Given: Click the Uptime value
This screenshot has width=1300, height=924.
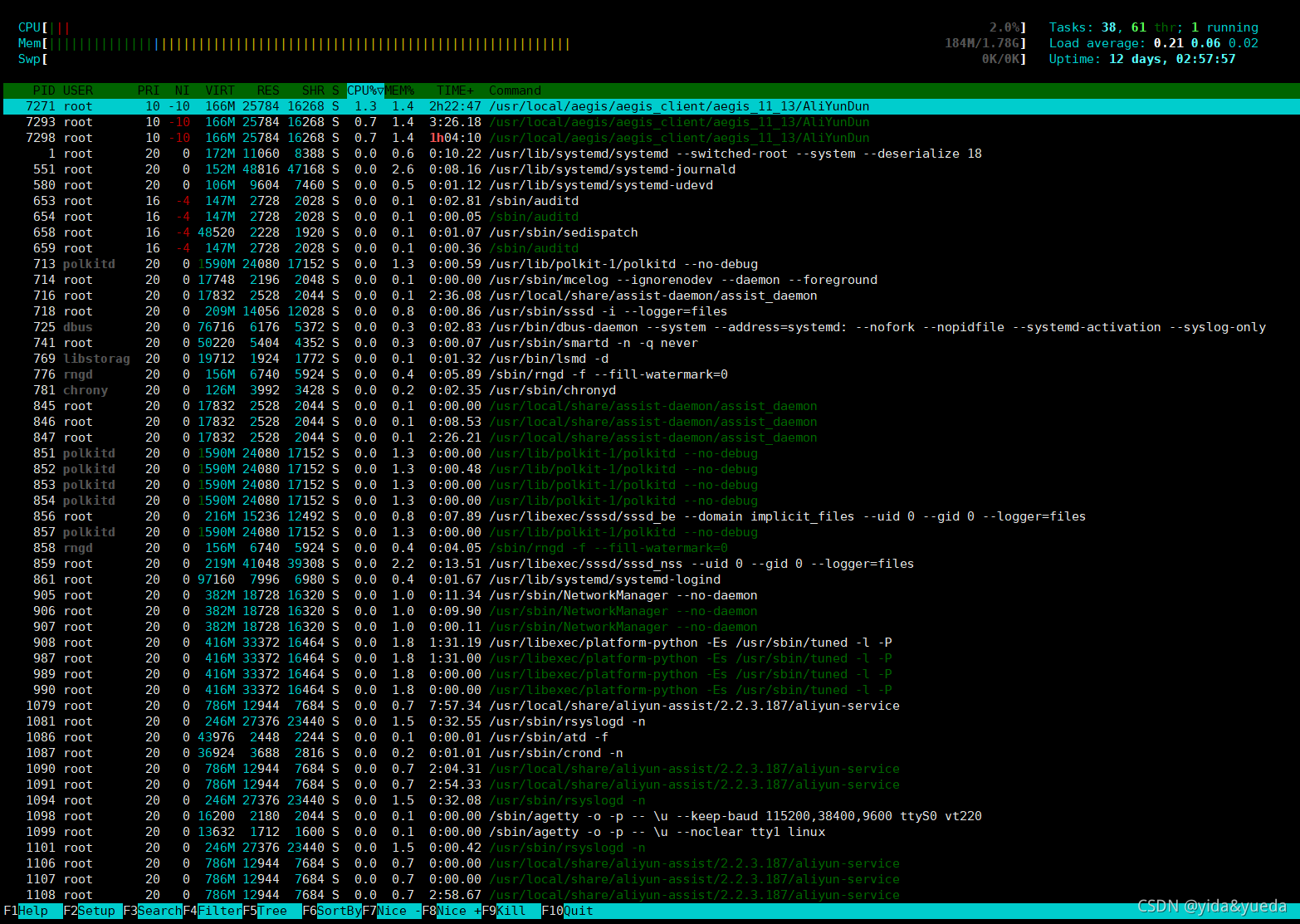Looking at the screenshot, I should pyautogui.click(x=1172, y=59).
